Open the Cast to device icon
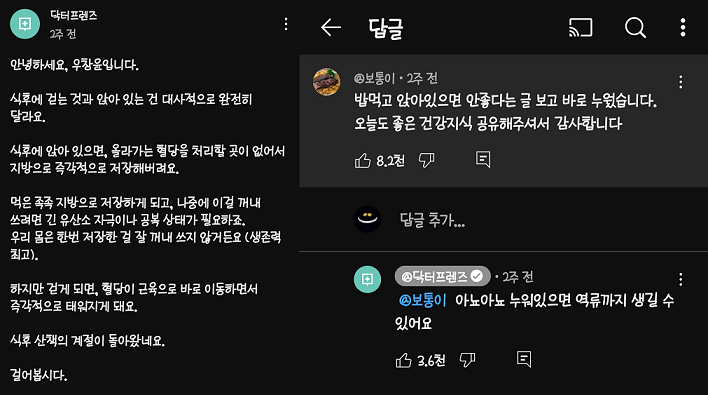The width and height of the screenshot is (708, 395). pyautogui.click(x=581, y=28)
